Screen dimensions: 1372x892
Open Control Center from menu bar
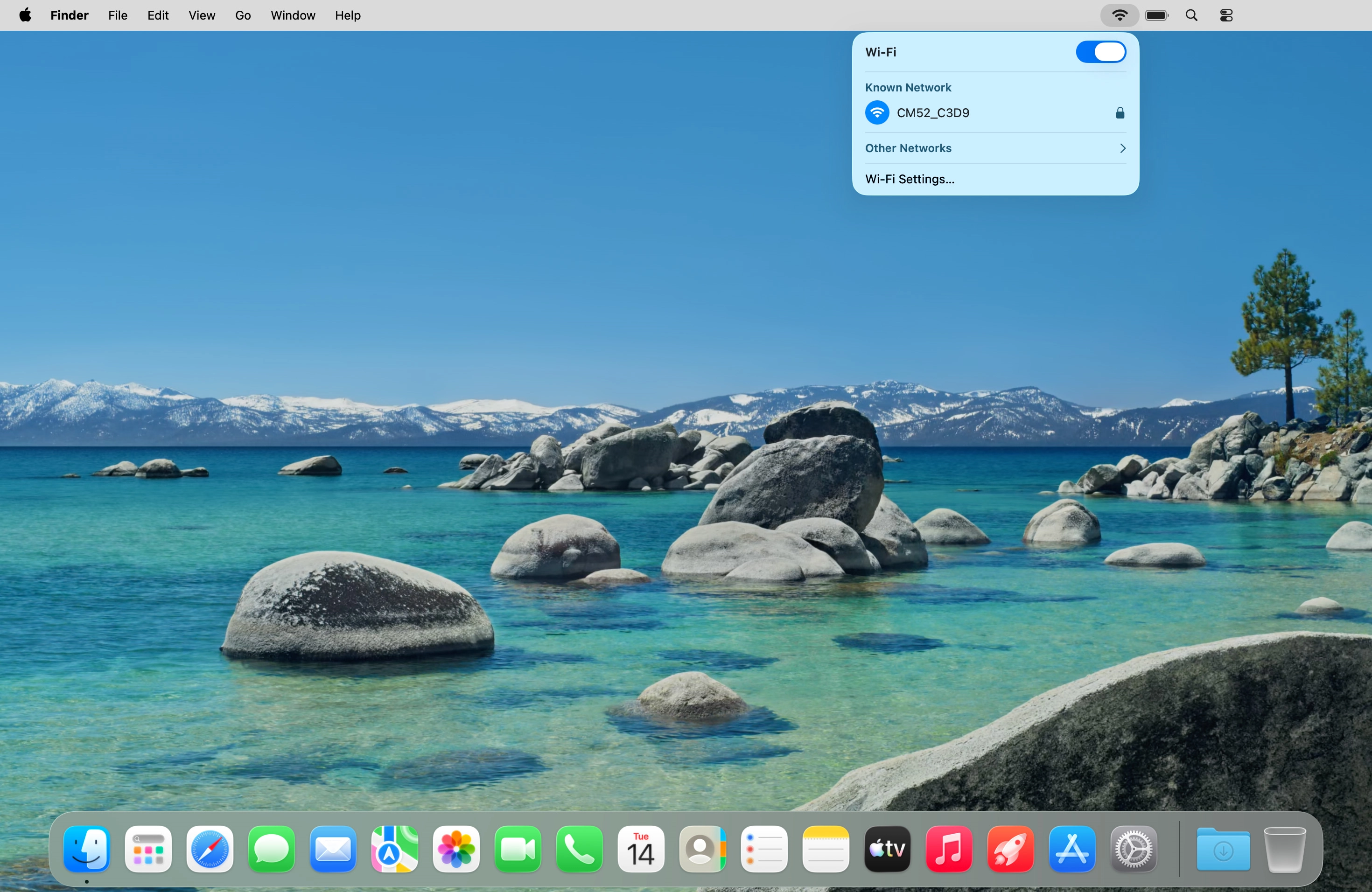tap(1226, 15)
